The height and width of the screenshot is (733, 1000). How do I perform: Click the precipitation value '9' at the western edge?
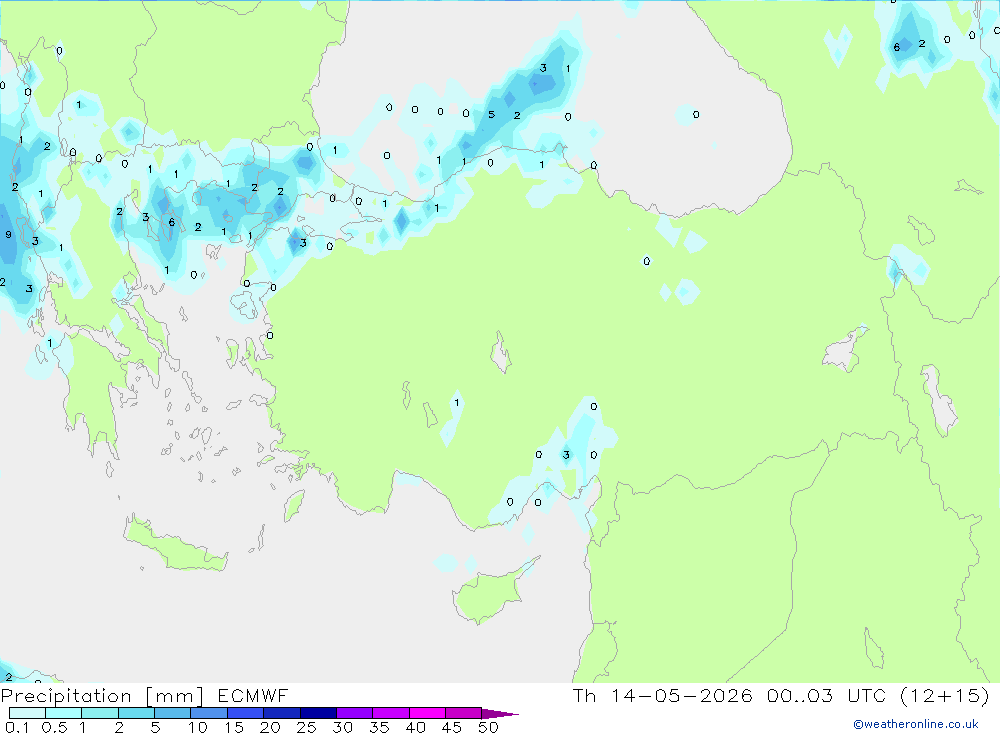pyautogui.click(x=8, y=235)
